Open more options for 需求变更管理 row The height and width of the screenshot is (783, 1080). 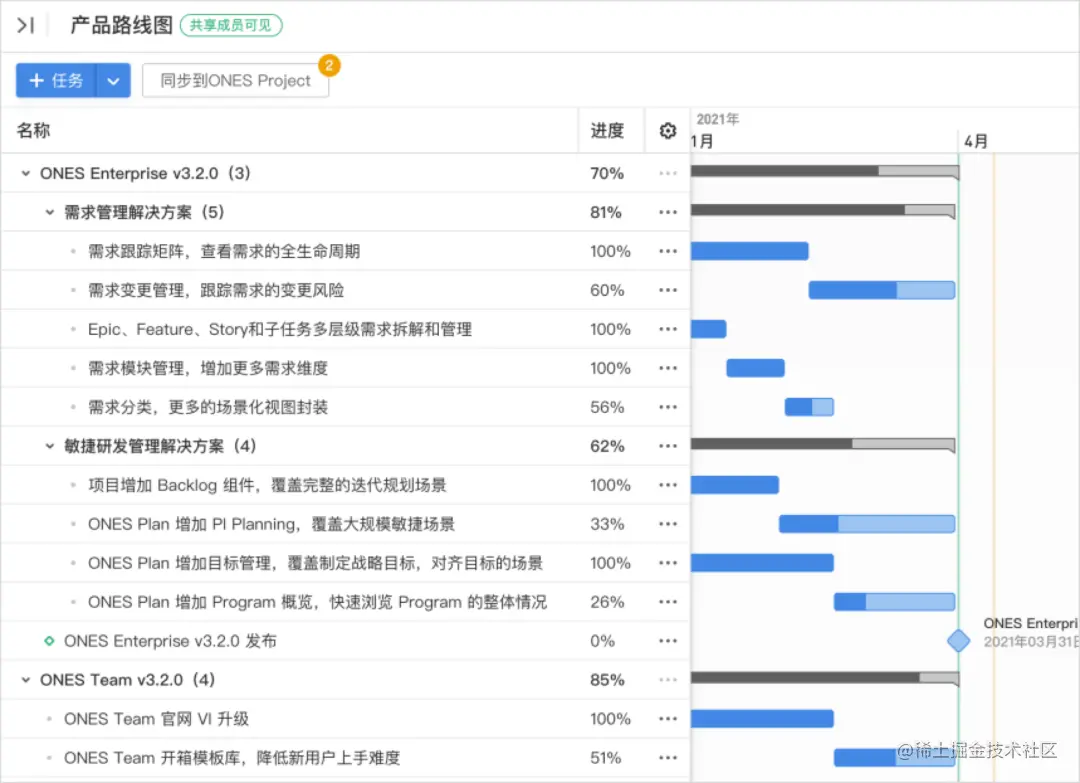tap(668, 290)
